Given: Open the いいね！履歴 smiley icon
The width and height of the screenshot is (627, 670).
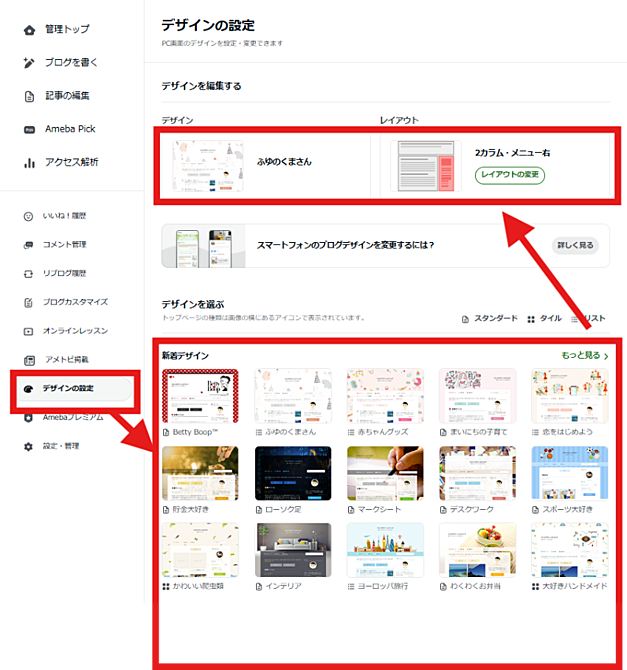Looking at the screenshot, I should point(29,216).
